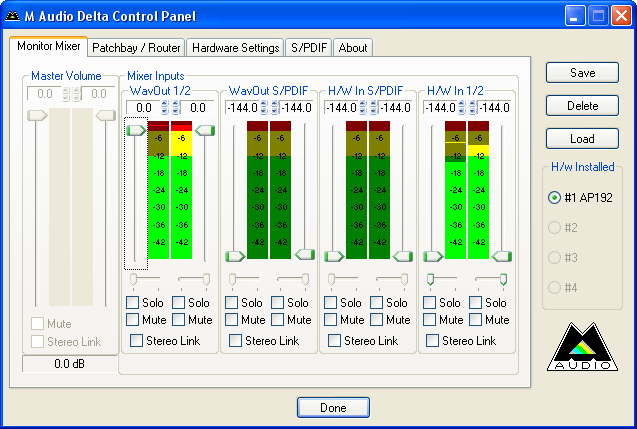Image resolution: width=637 pixels, height=429 pixels.
Task: Click WavOut S/PDIF left pan slider thumb
Action: click(x=232, y=280)
